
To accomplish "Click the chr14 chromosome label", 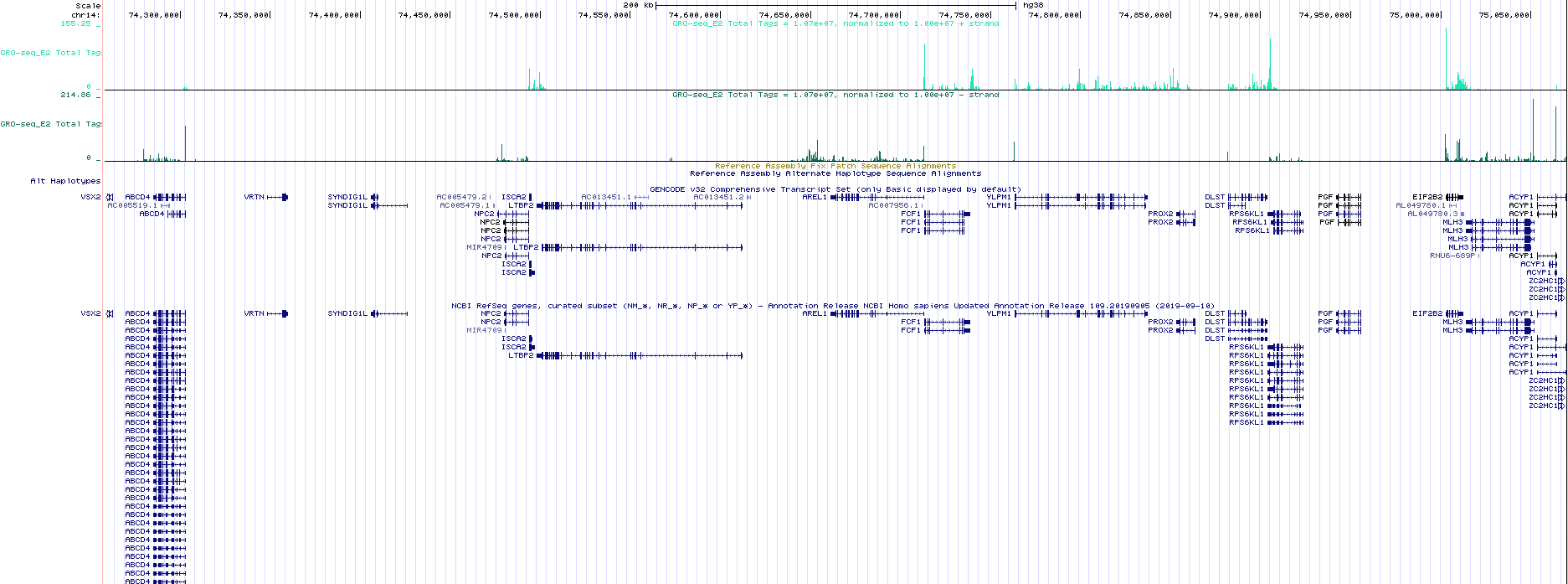I will click(85, 14).
